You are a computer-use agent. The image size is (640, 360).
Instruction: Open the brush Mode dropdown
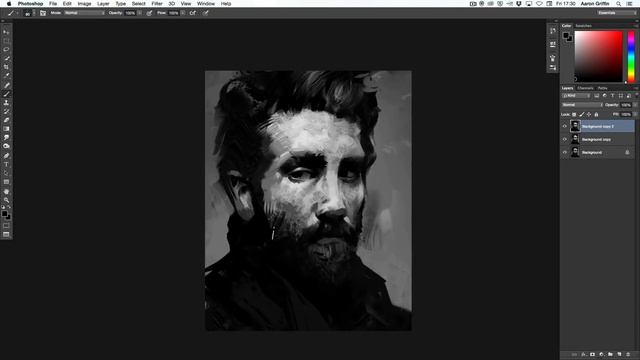click(x=84, y=13)
